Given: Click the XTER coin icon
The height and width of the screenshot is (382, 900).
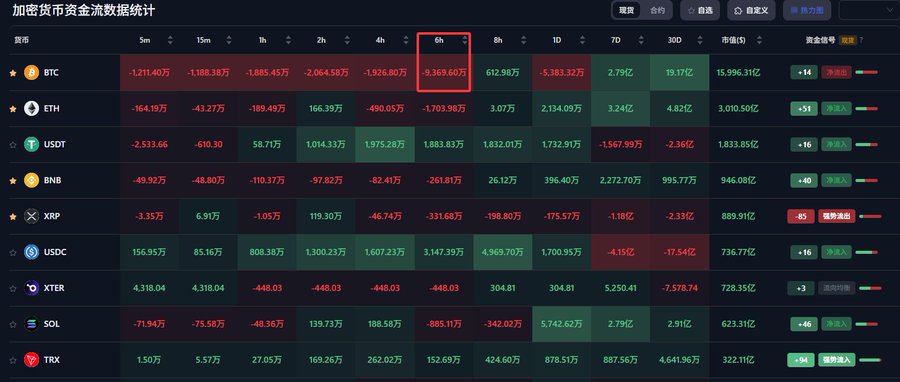Looking at the screenshot, I should click(32, 288).
